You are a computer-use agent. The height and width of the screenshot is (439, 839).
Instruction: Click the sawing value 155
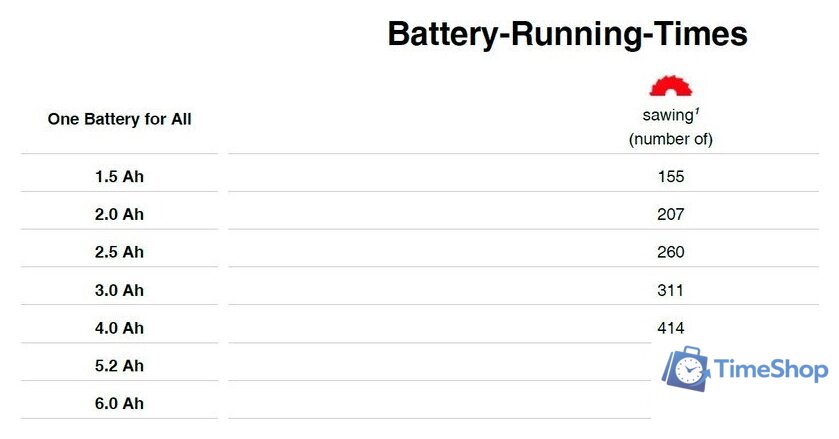click(671, 176)
